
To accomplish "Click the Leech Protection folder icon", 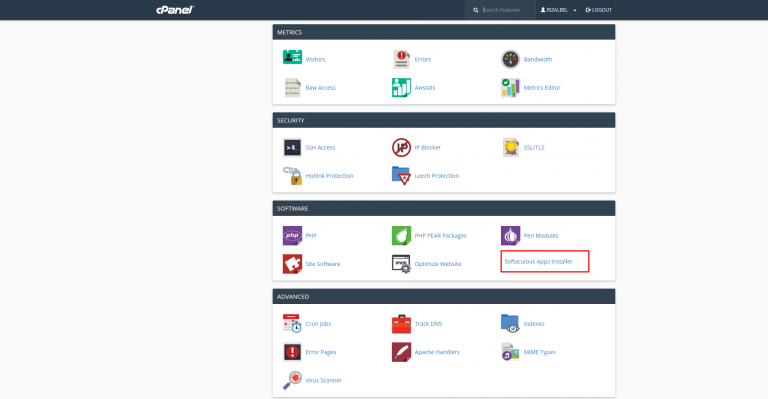I will [401, 176].
